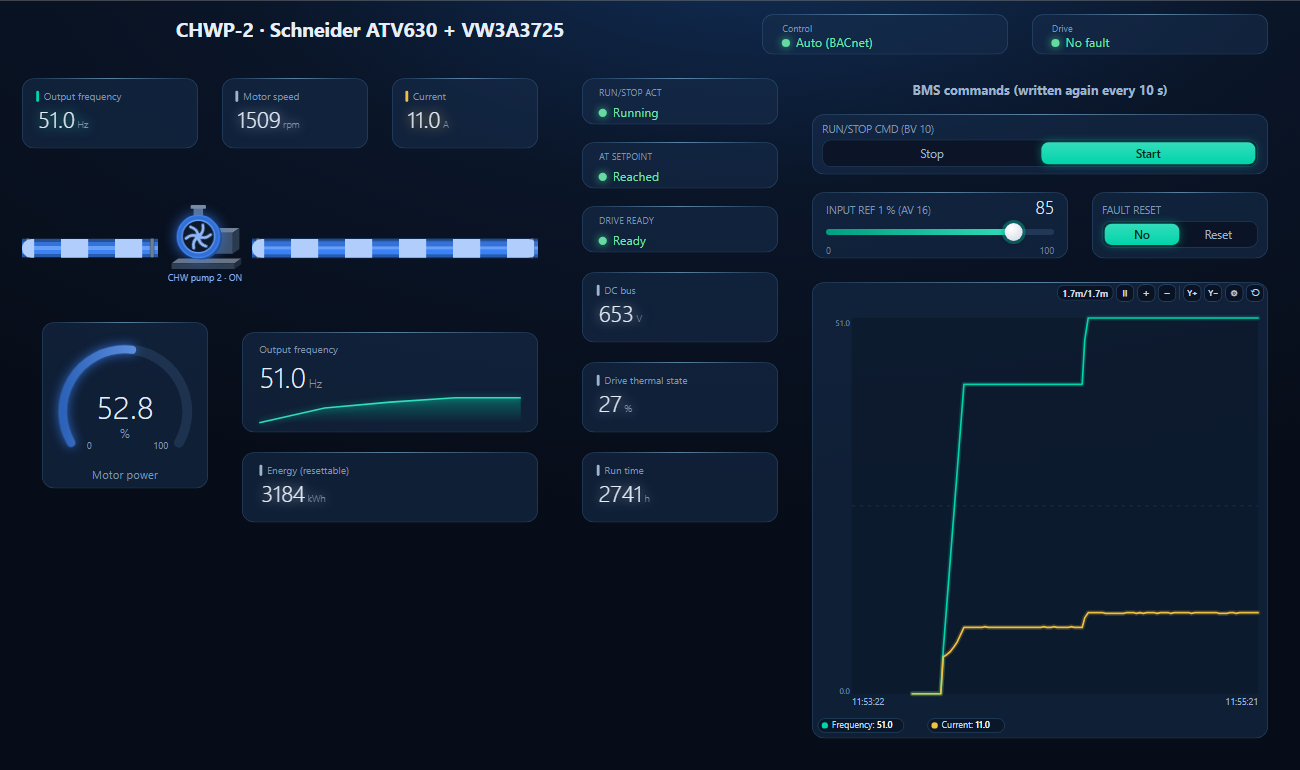Screen dimensions: 1300x770
Task: Click the 27 % drive thermal state value
Action: [x=615, y=405]
